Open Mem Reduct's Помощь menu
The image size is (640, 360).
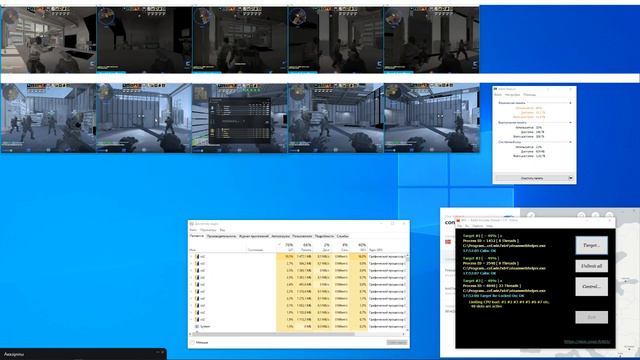pyautogui.click(x=529, y=95)
